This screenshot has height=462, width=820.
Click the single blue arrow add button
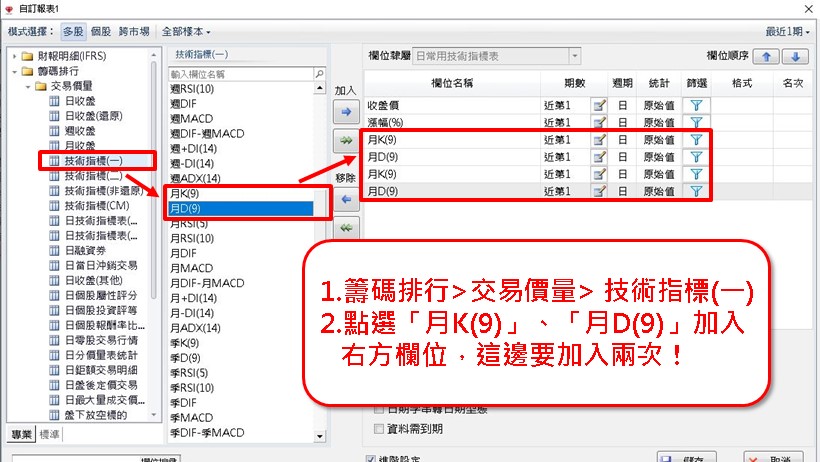[x=345, y=113]
